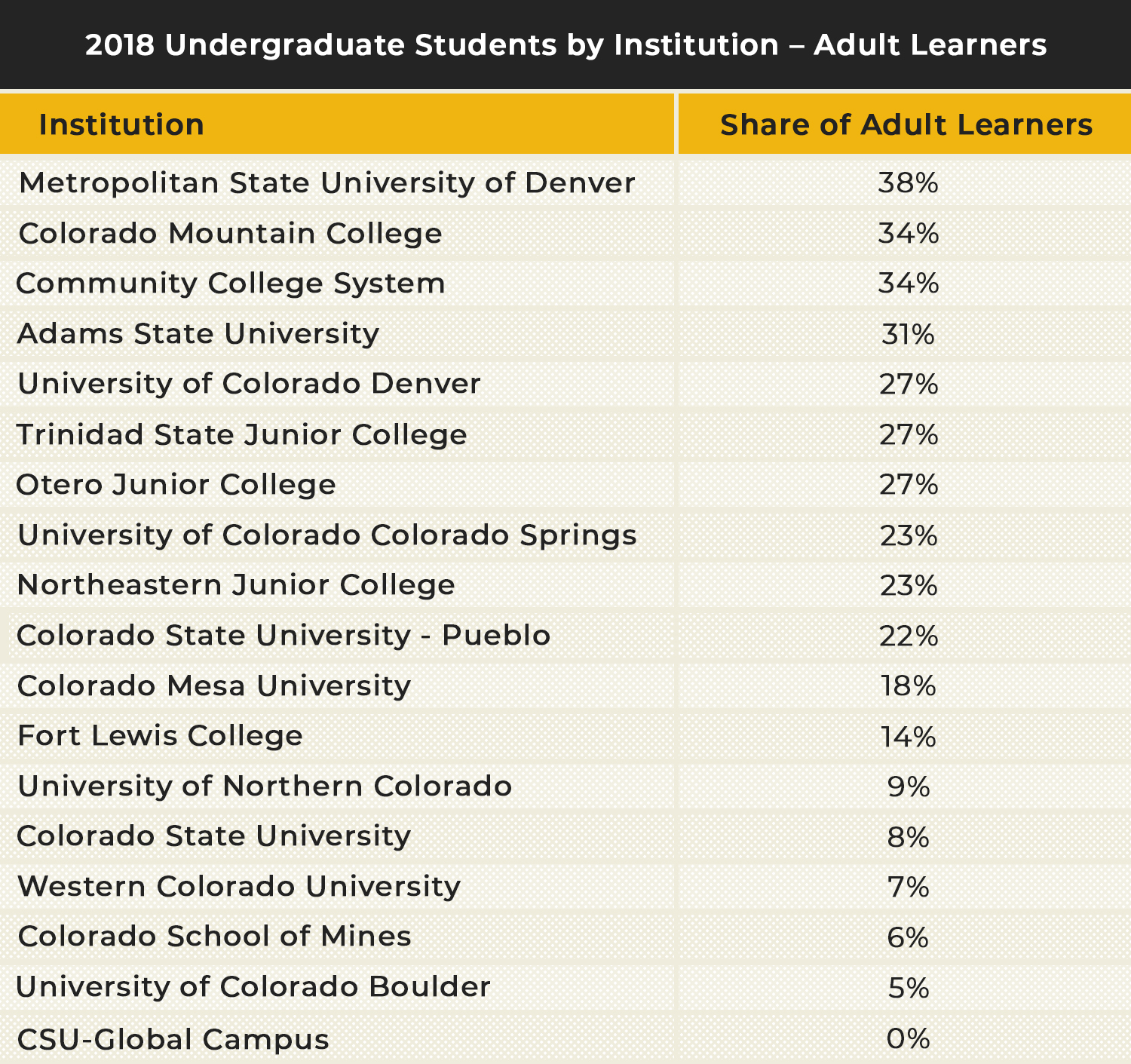Select Northeastern Junior College row

[x=565, y=585]
